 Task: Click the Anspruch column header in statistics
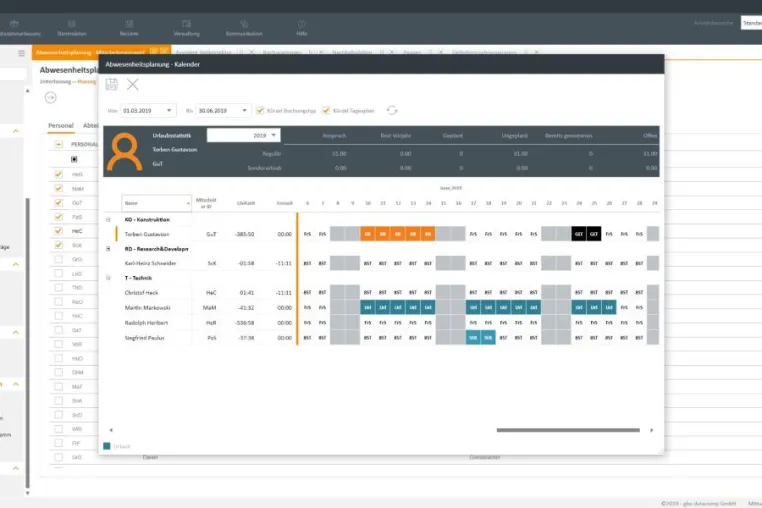(334, 136)
